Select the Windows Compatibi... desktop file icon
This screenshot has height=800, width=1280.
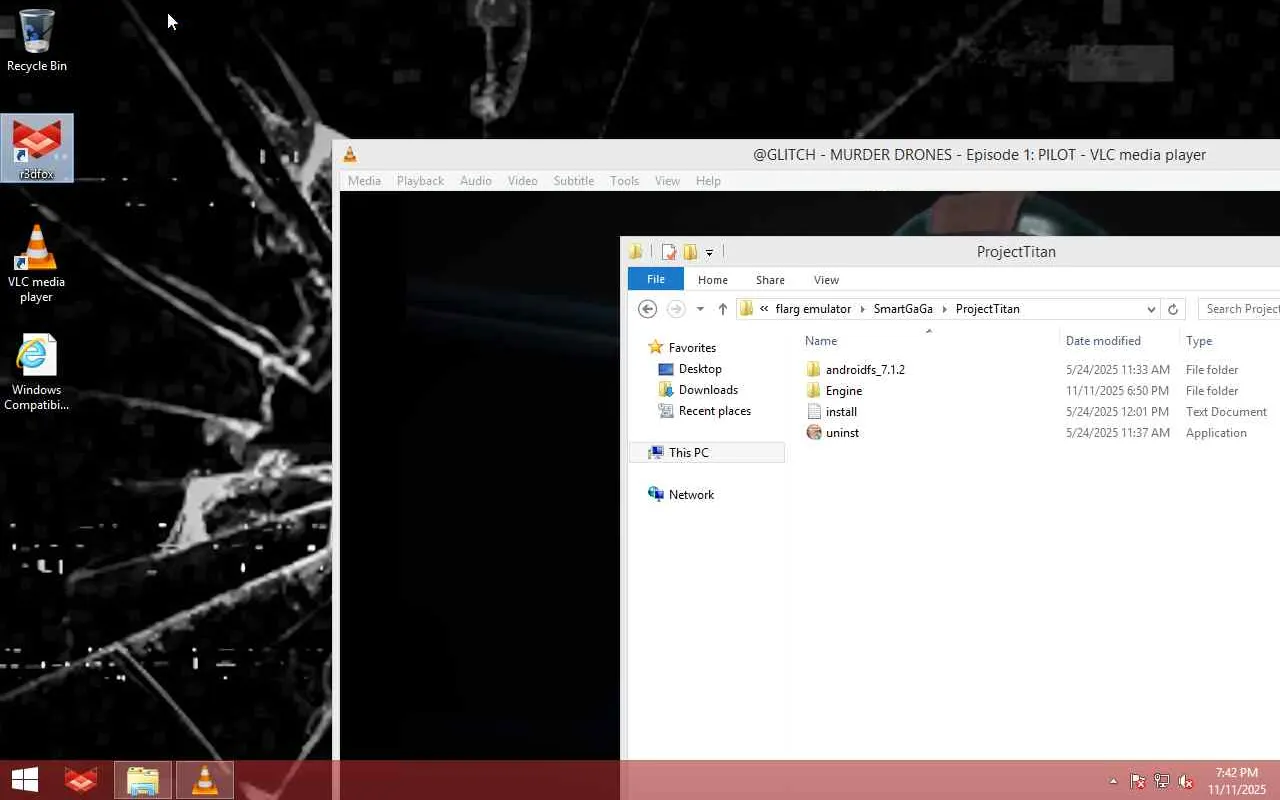(37, 372)
